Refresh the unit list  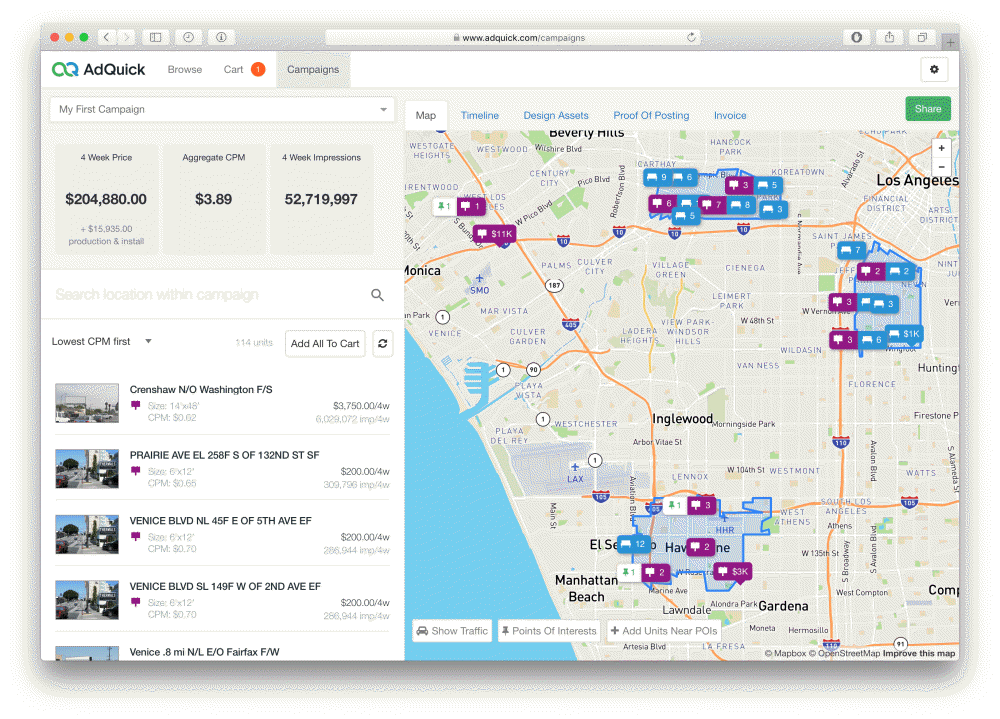coord(382,343)
